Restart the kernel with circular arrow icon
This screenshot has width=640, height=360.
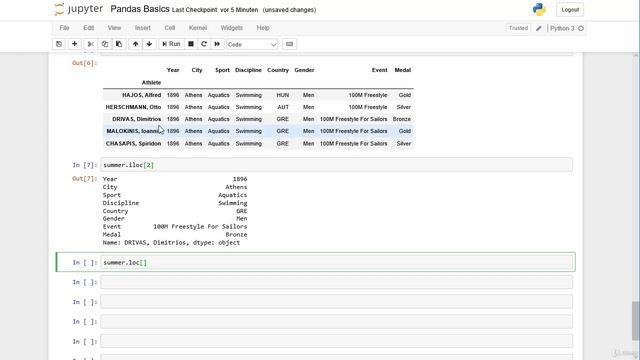(x=204, y=44)
